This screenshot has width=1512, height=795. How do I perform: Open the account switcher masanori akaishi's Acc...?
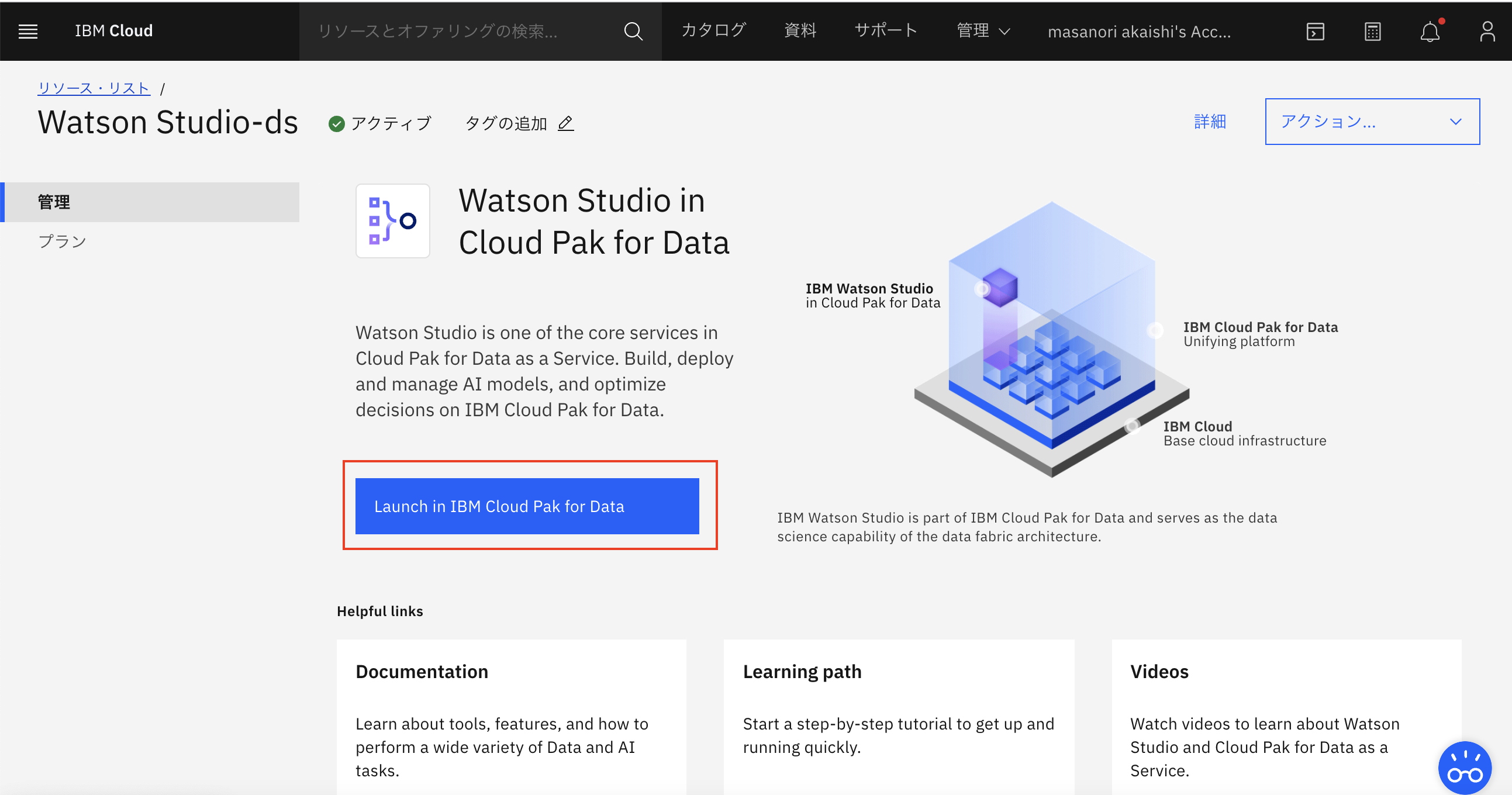[1139, 32]
